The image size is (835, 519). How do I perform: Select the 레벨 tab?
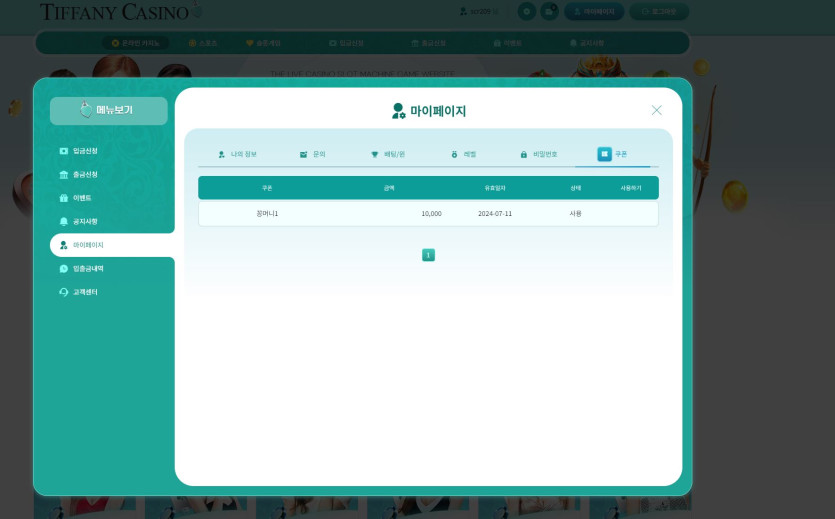coord(463,155)
